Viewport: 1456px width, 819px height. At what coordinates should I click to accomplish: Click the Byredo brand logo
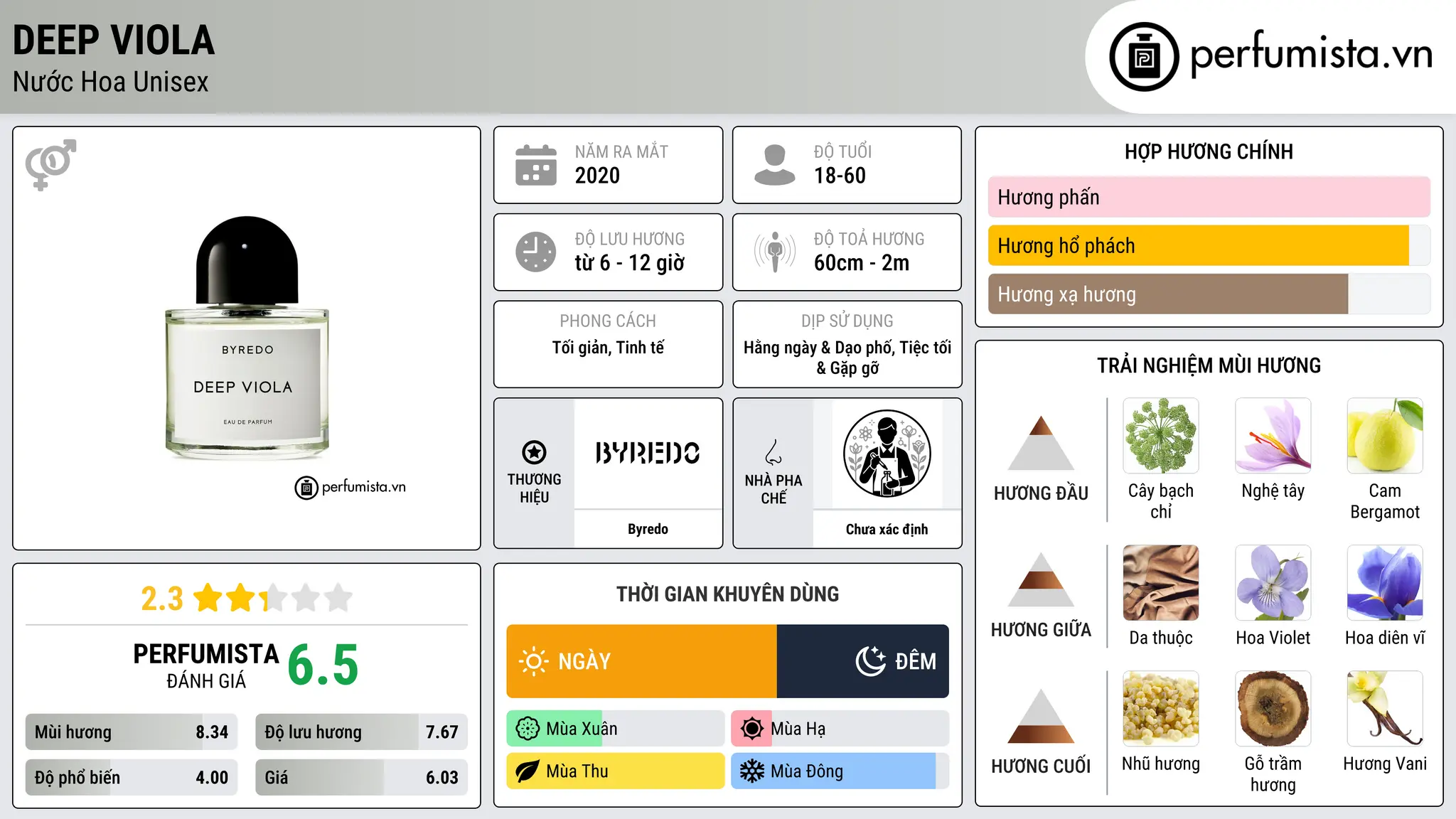648,453
